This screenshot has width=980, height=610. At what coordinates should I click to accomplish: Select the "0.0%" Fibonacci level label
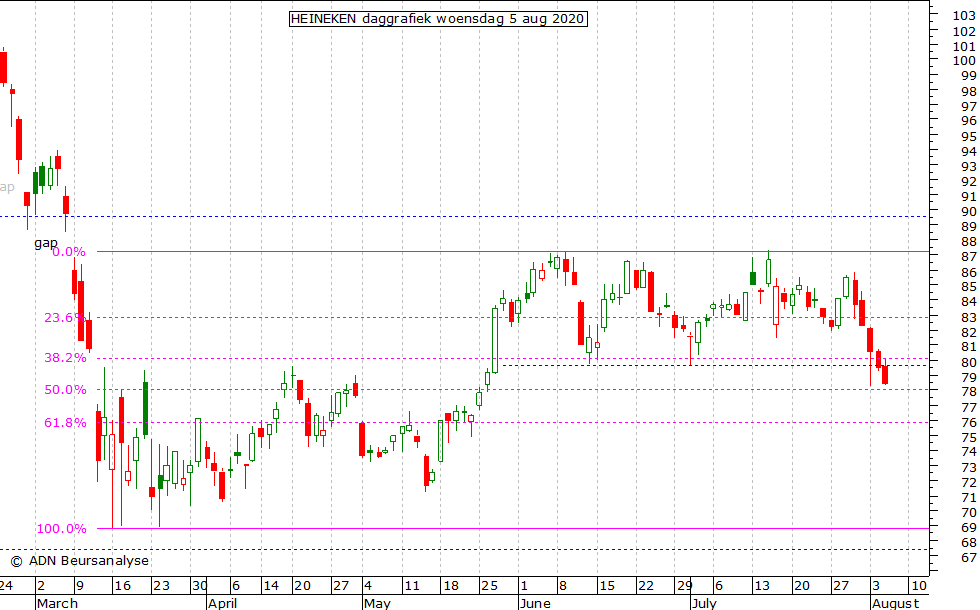pos(69,252)
